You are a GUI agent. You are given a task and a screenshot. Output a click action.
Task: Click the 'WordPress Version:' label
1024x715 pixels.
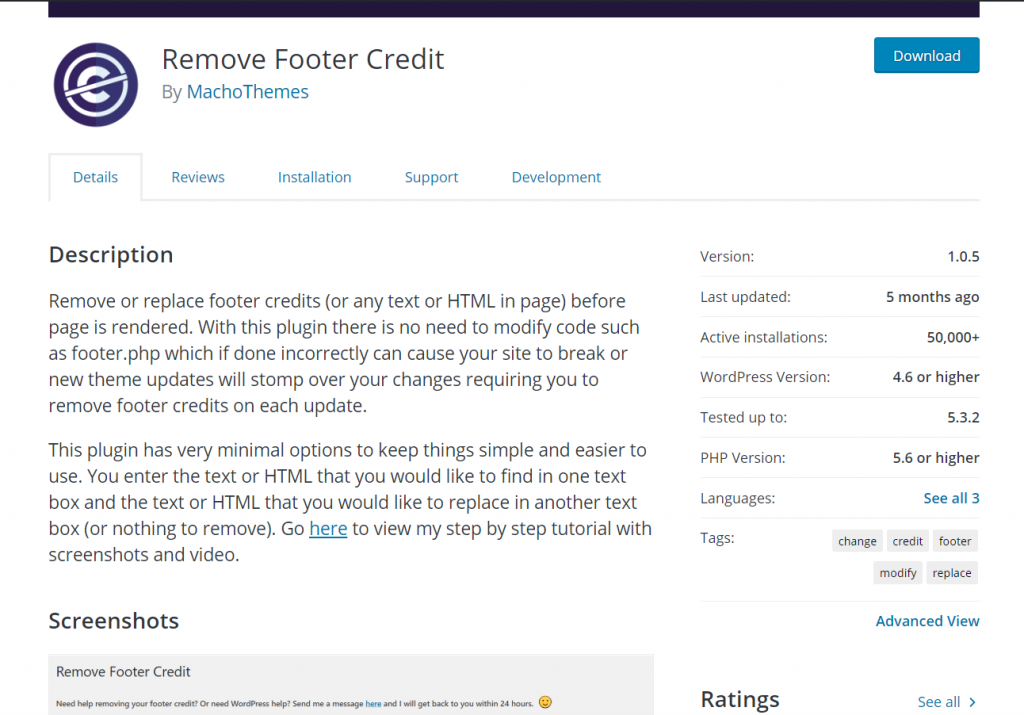tap(765, 377)
